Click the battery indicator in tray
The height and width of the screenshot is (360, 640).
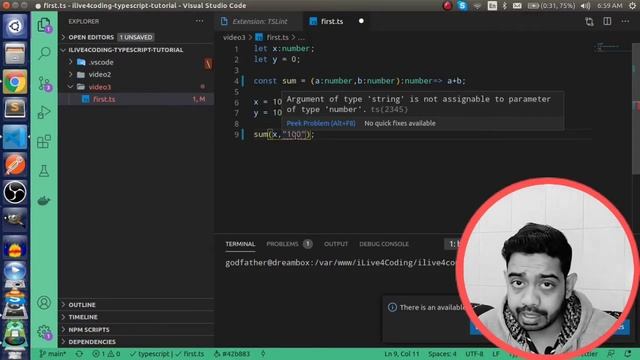pos(551,6)
